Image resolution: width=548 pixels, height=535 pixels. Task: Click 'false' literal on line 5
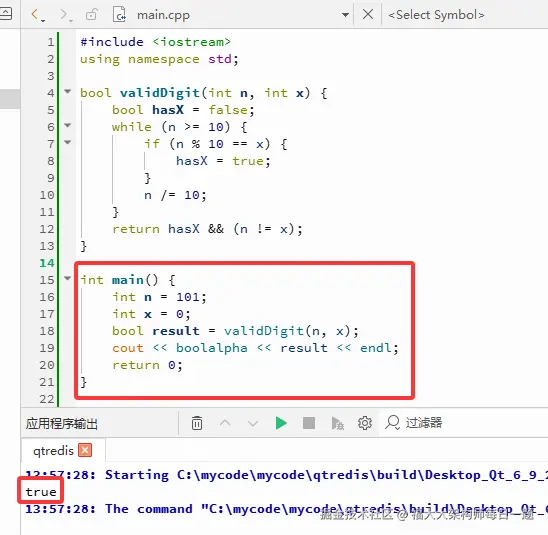(228, 110)
